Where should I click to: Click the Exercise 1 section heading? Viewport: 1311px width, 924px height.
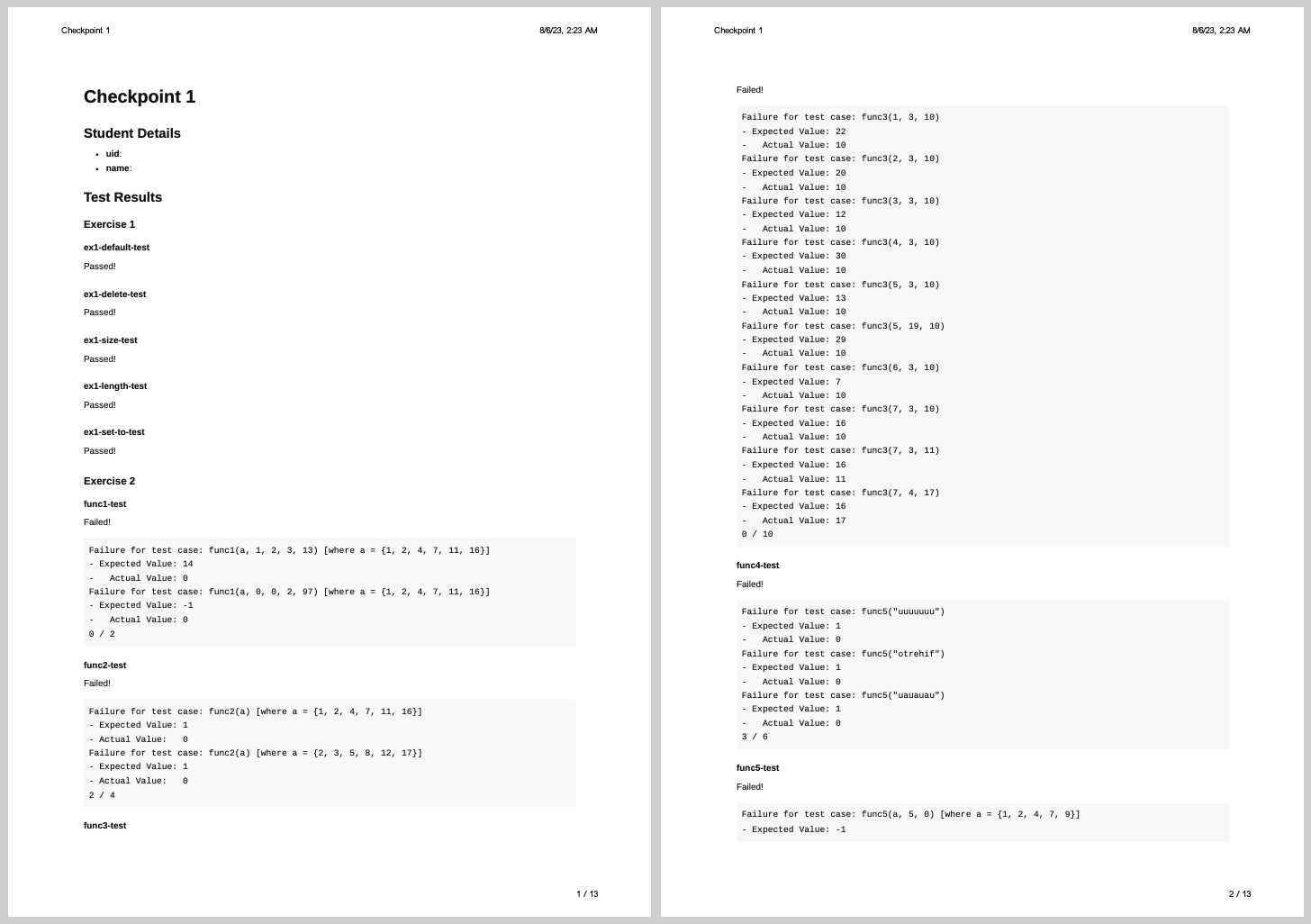pyautogui.click(x=109, y=224)
